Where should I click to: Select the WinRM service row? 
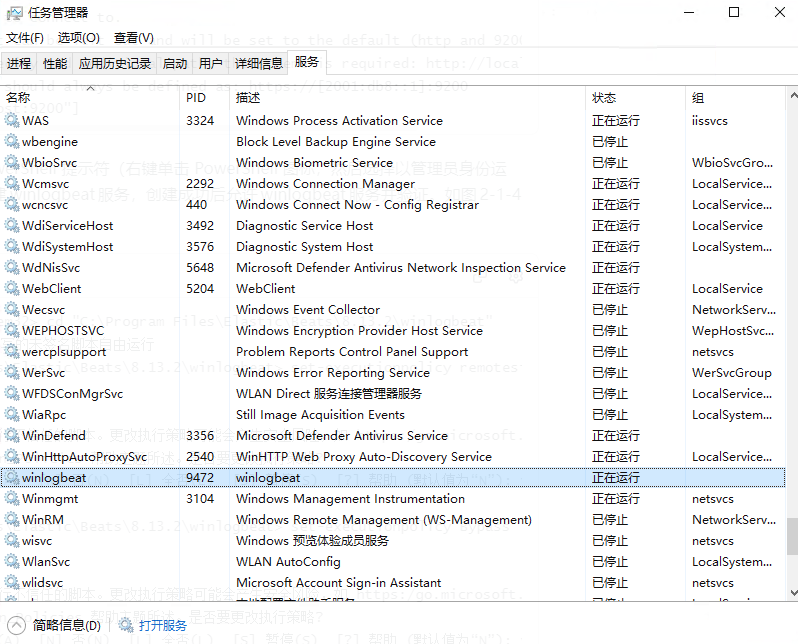300,520
